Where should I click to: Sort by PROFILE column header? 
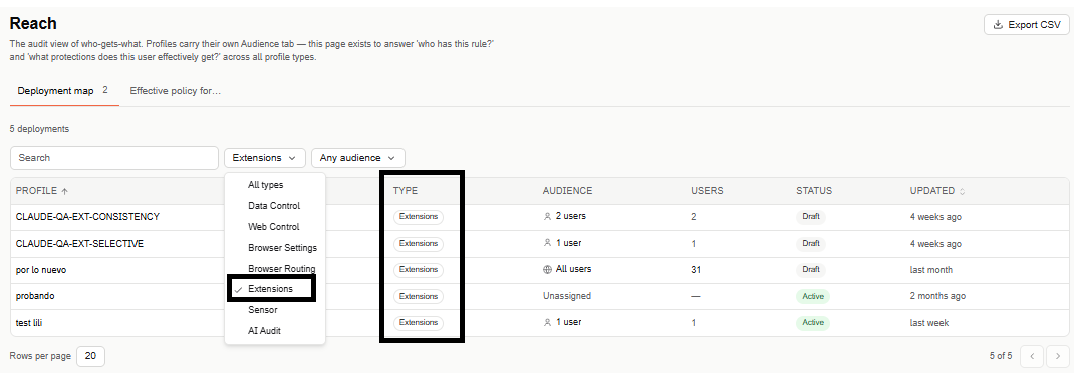tap(42, 191)
